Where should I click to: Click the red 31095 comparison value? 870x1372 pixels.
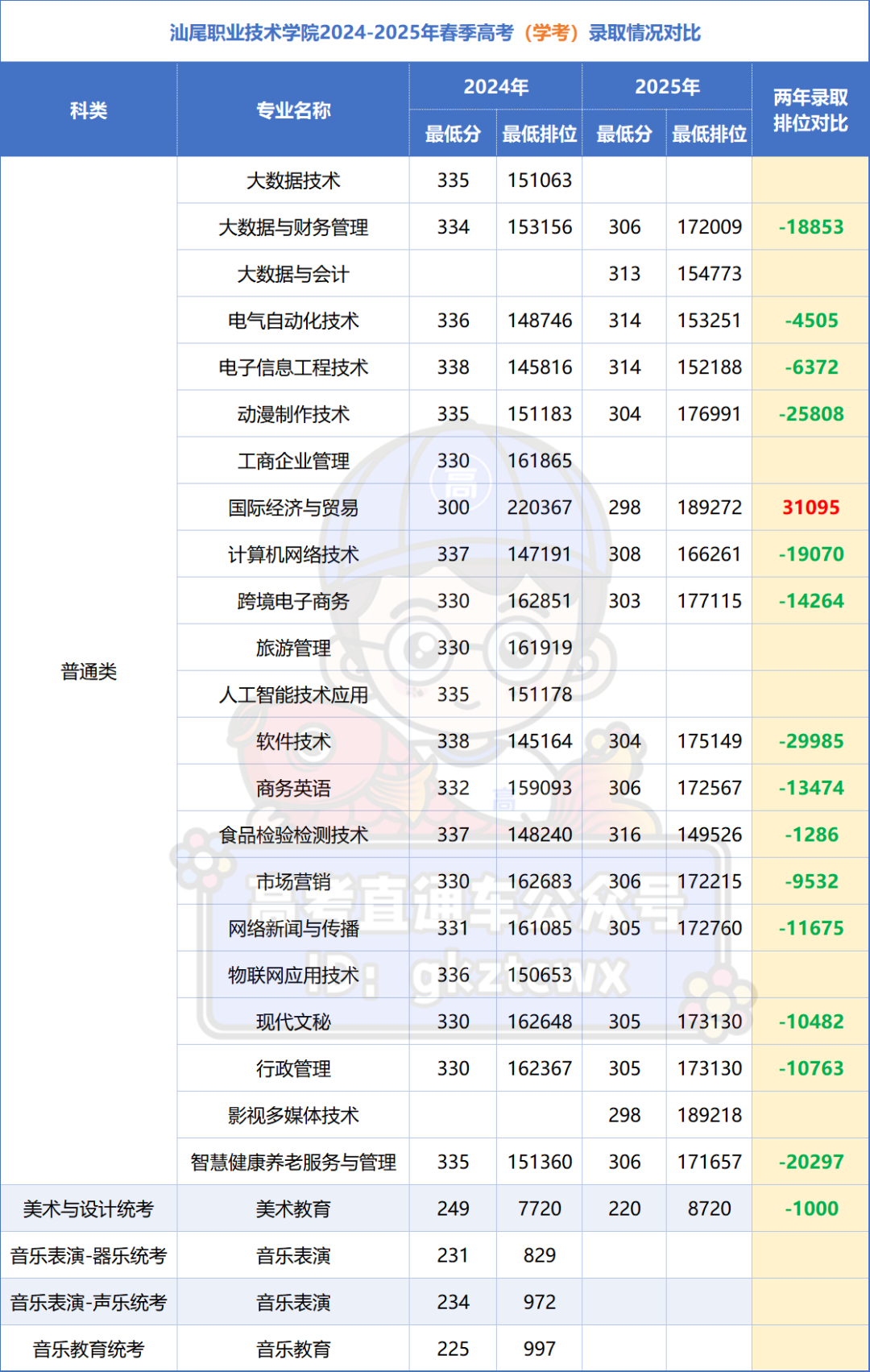click(810, 508)
